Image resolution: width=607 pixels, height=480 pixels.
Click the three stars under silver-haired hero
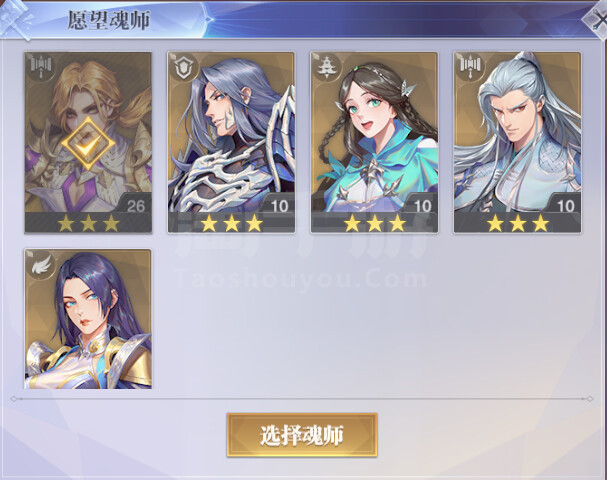[518, 223]
